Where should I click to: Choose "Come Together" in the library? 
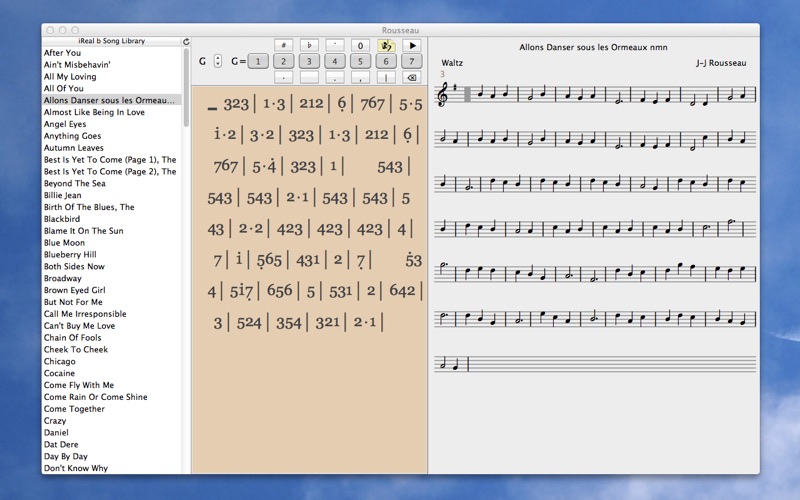[x=74, y=409]
